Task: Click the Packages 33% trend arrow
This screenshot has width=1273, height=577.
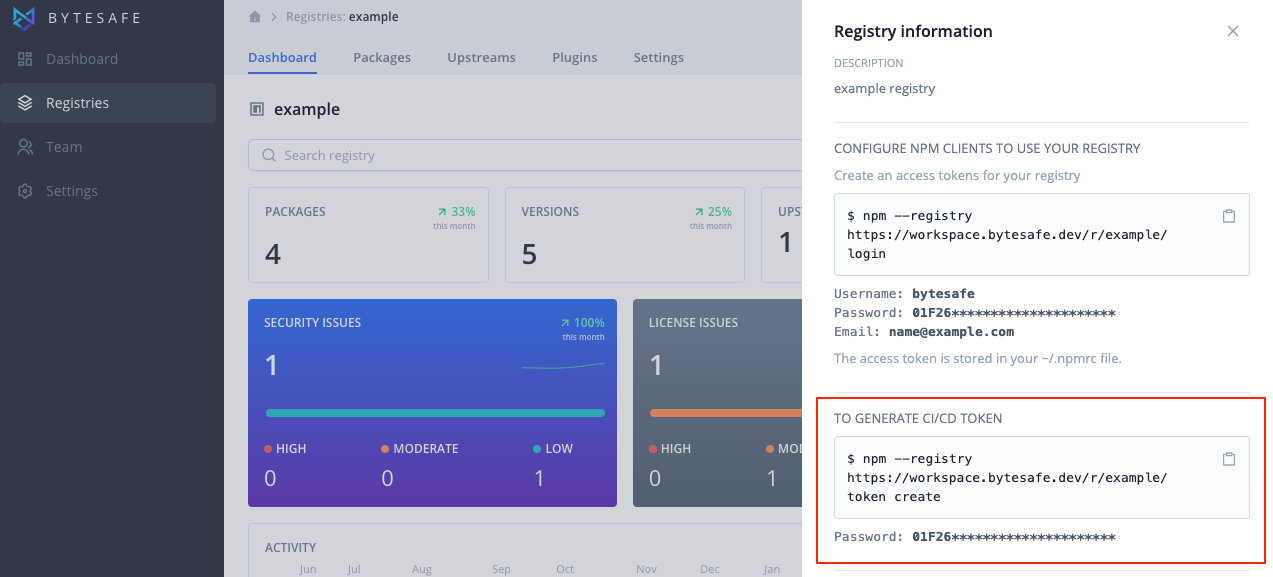Action: [x=442, y=212]
